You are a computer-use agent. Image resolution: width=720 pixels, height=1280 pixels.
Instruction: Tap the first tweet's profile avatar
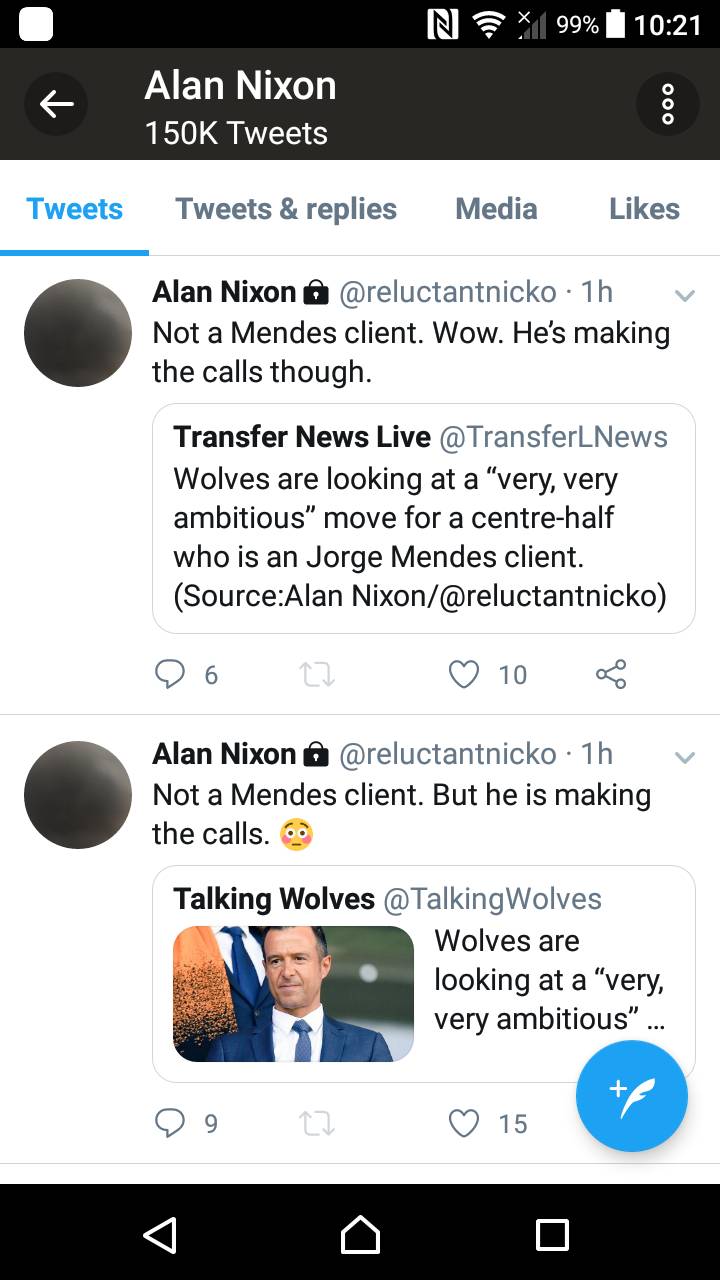78,333
